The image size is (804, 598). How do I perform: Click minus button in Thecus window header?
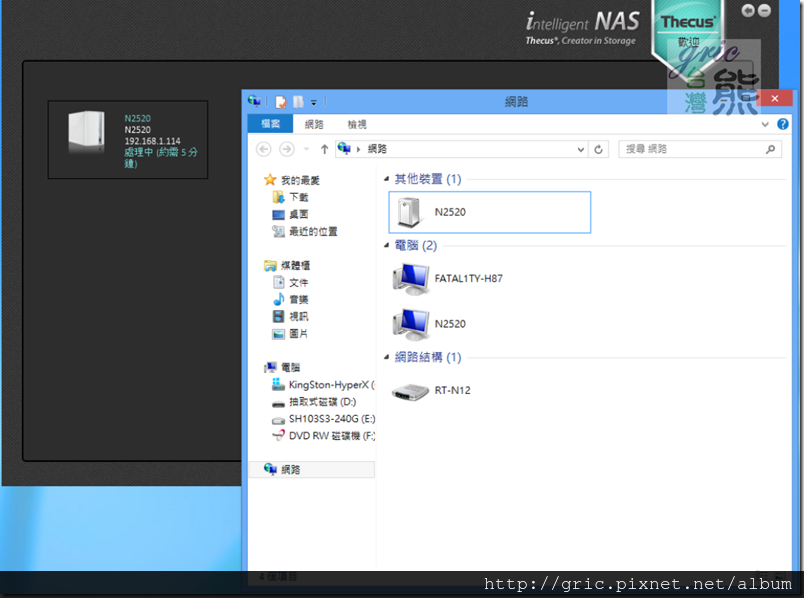[x=764, y=10]
